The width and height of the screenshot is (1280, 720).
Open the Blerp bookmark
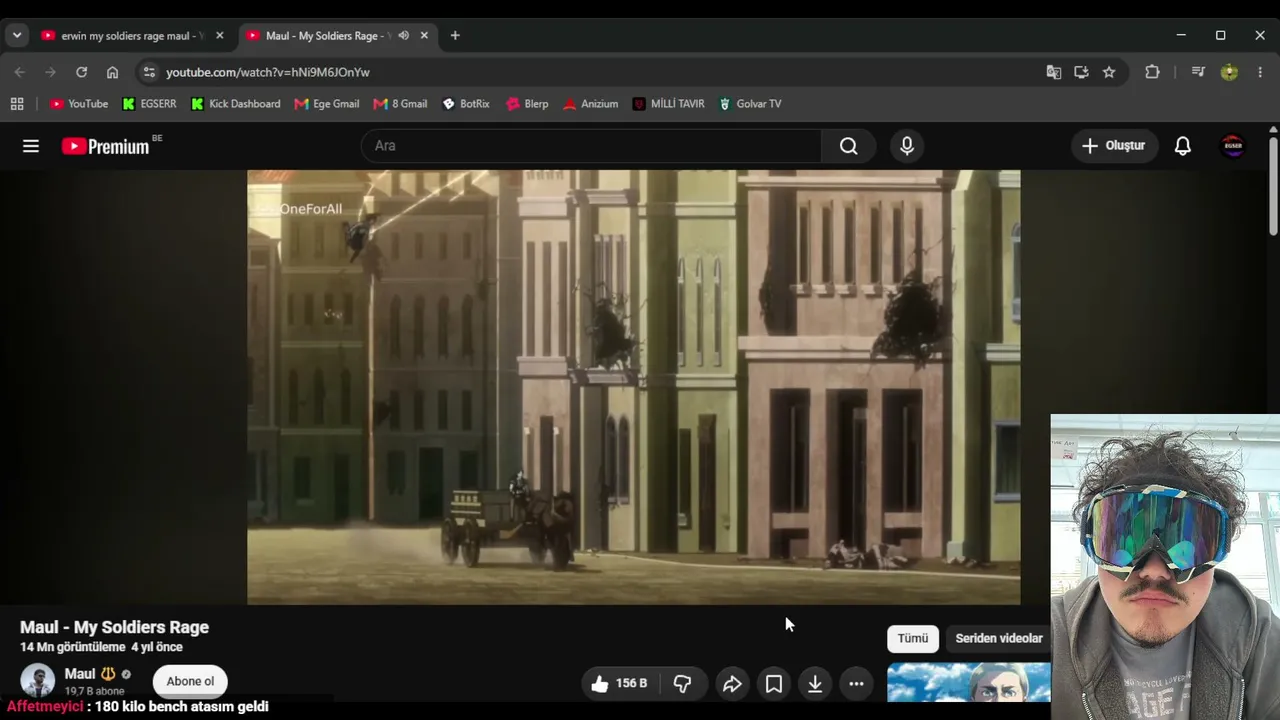(x=527, y=104)
